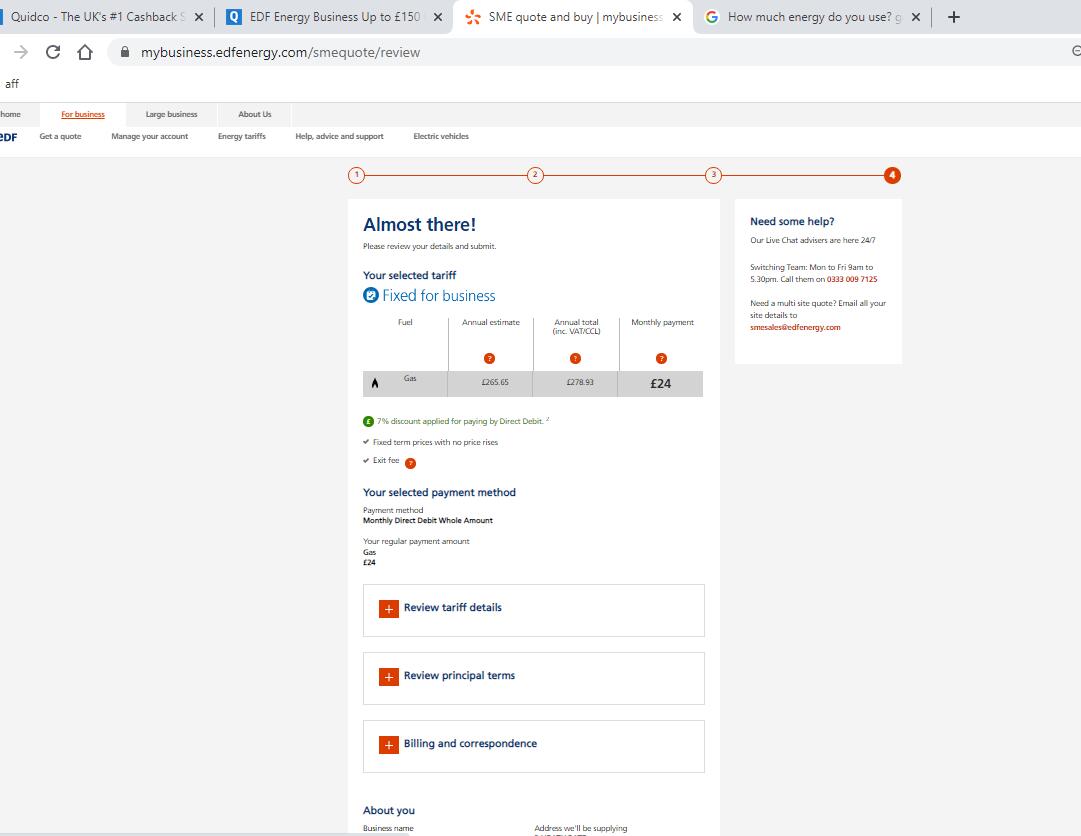Click the Fixed for business tariff icon
The height and width of the screenshot is (836, 1081).
point(371,295)
